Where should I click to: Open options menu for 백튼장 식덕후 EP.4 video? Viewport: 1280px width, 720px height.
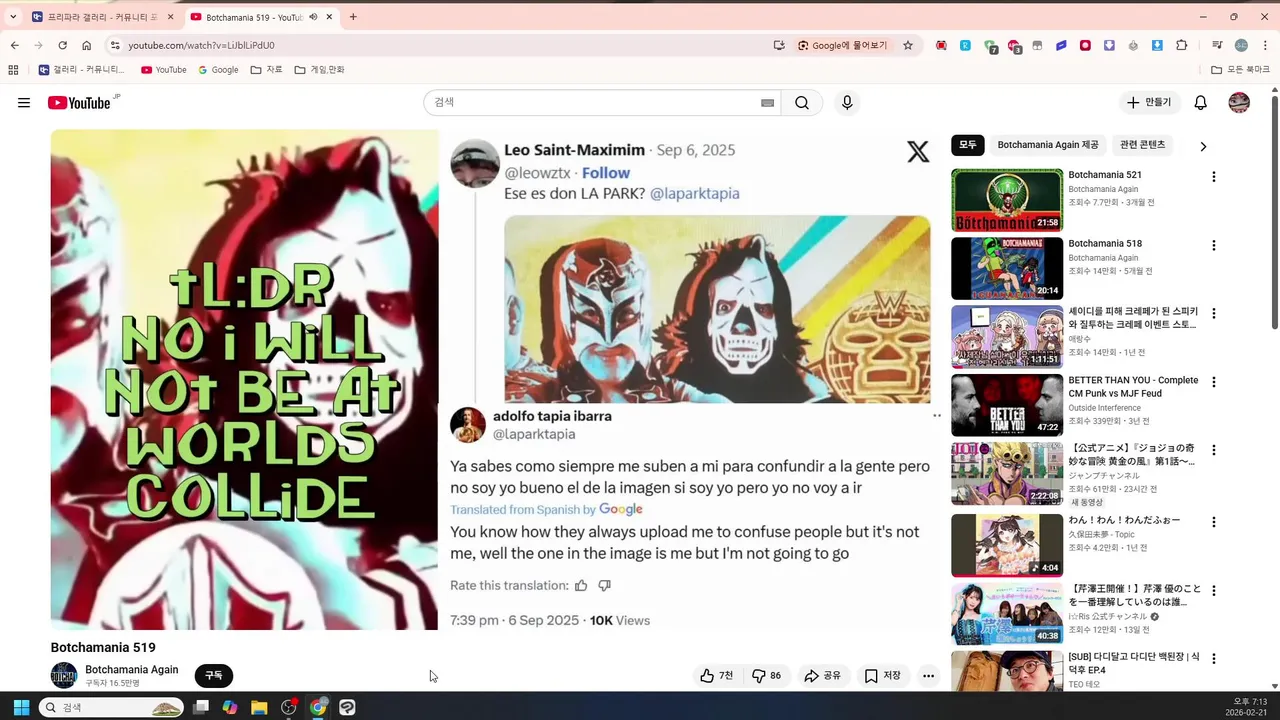click(x=1214, y=659)
